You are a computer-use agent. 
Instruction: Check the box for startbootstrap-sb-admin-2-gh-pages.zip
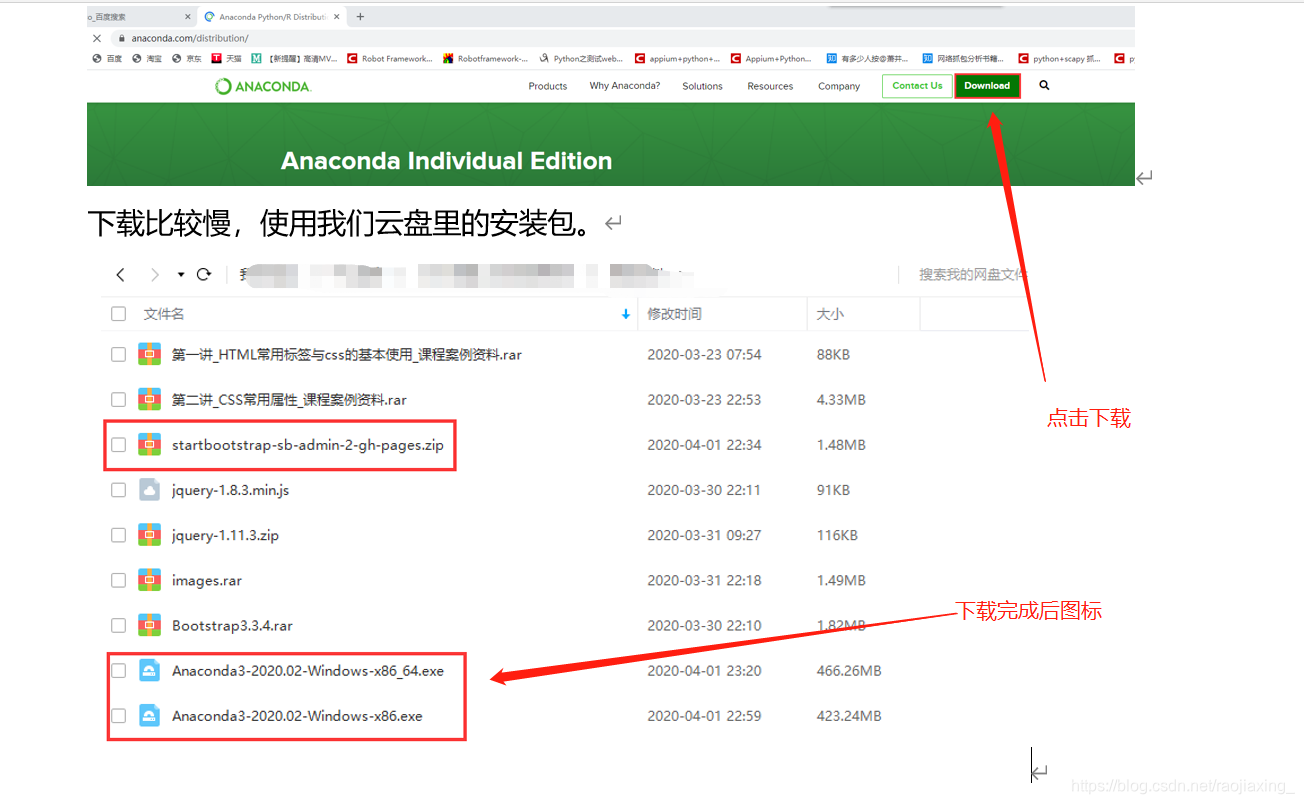click(119, 445)
